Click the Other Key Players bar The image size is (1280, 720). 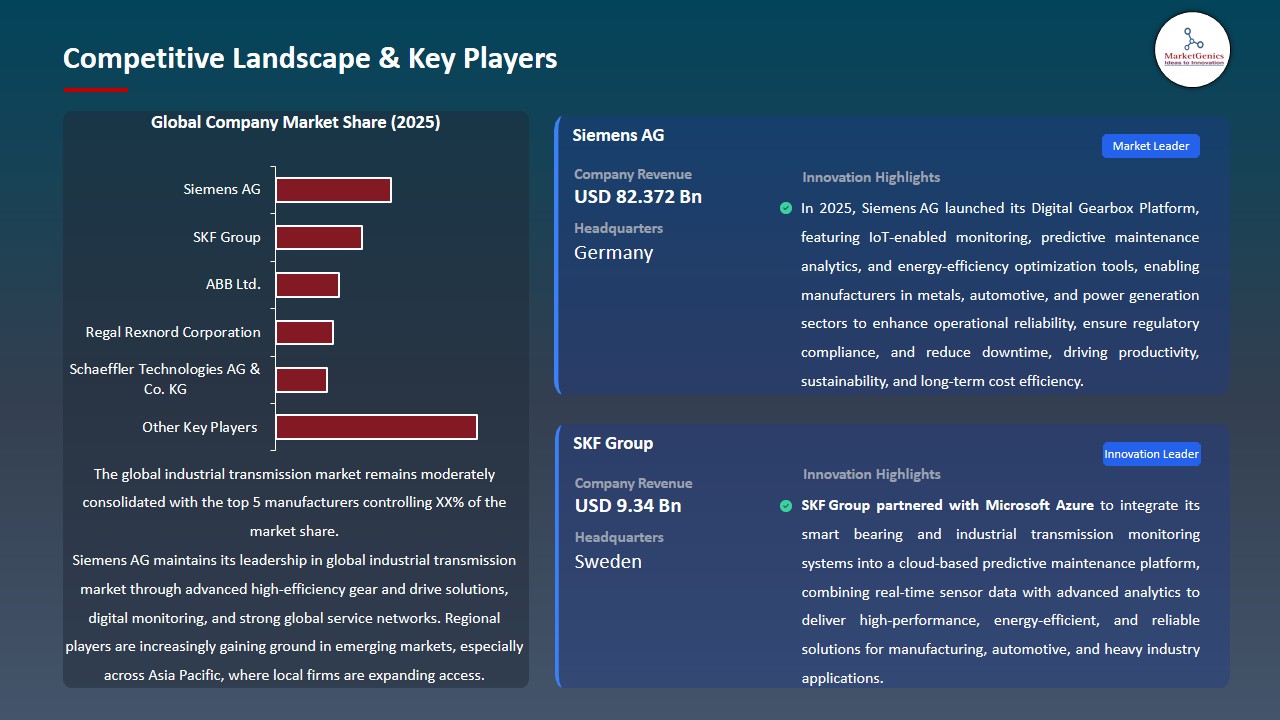click(x=376, y=427)
